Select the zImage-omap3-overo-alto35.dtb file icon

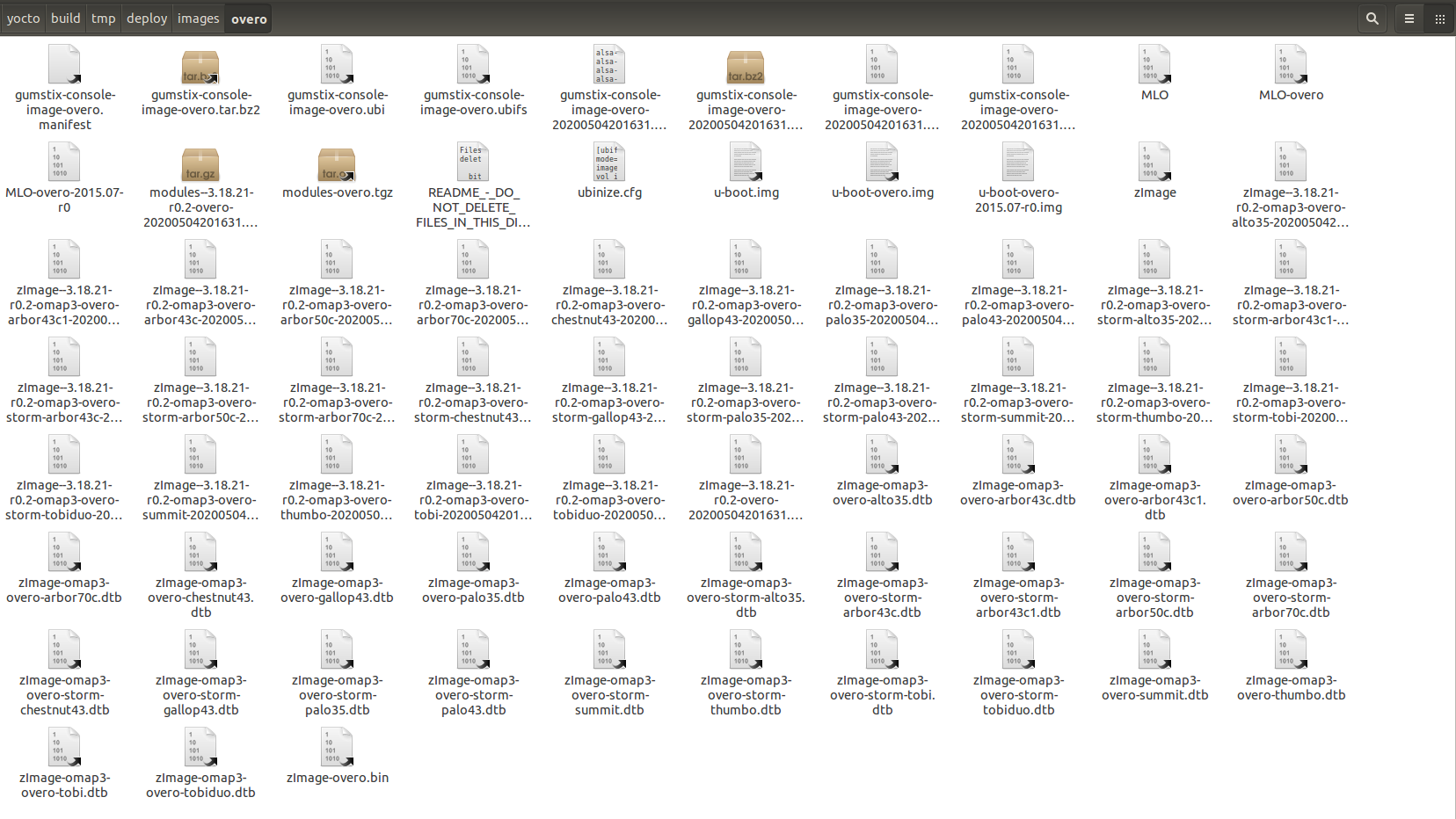(x=882, y=455)
